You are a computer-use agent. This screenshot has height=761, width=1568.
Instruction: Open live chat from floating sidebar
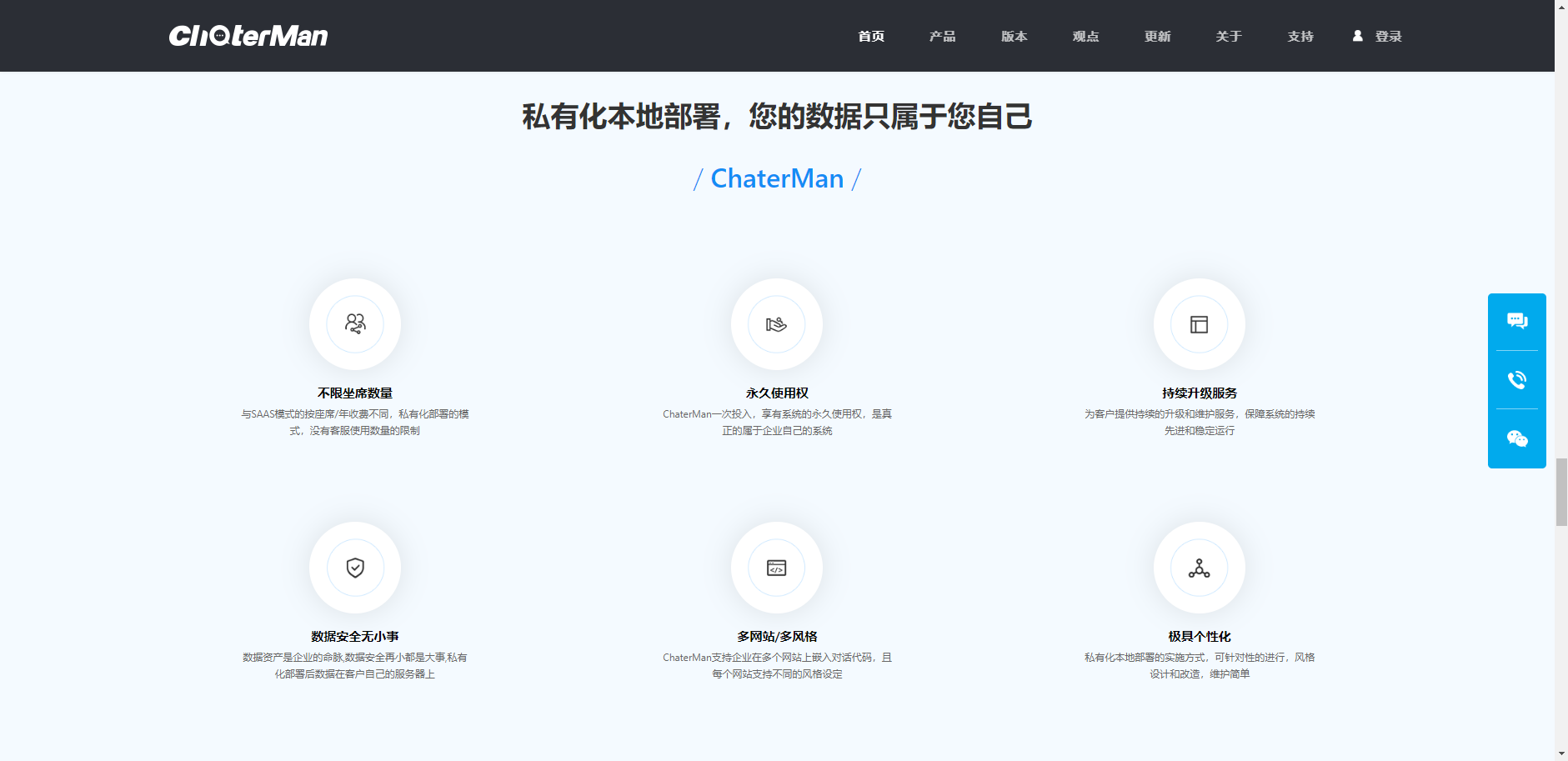1517,321
